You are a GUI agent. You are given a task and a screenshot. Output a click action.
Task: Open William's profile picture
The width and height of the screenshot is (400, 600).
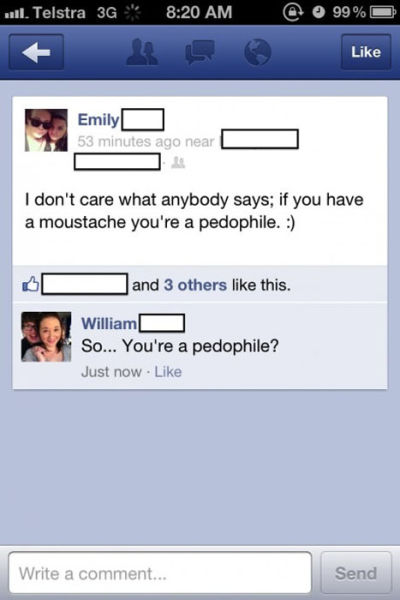point(46,337)
